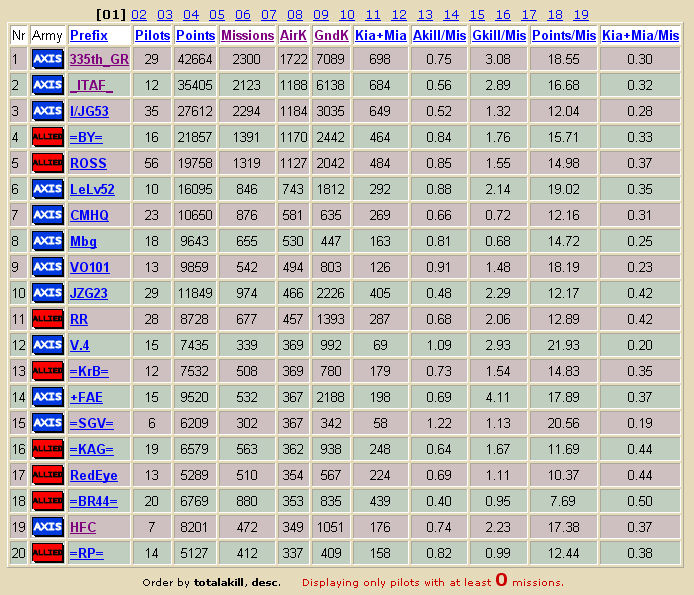Click the AXIS badge beside =SGV=
The image size is (694, 595).
pyautogui.click(x=48, y=423)
